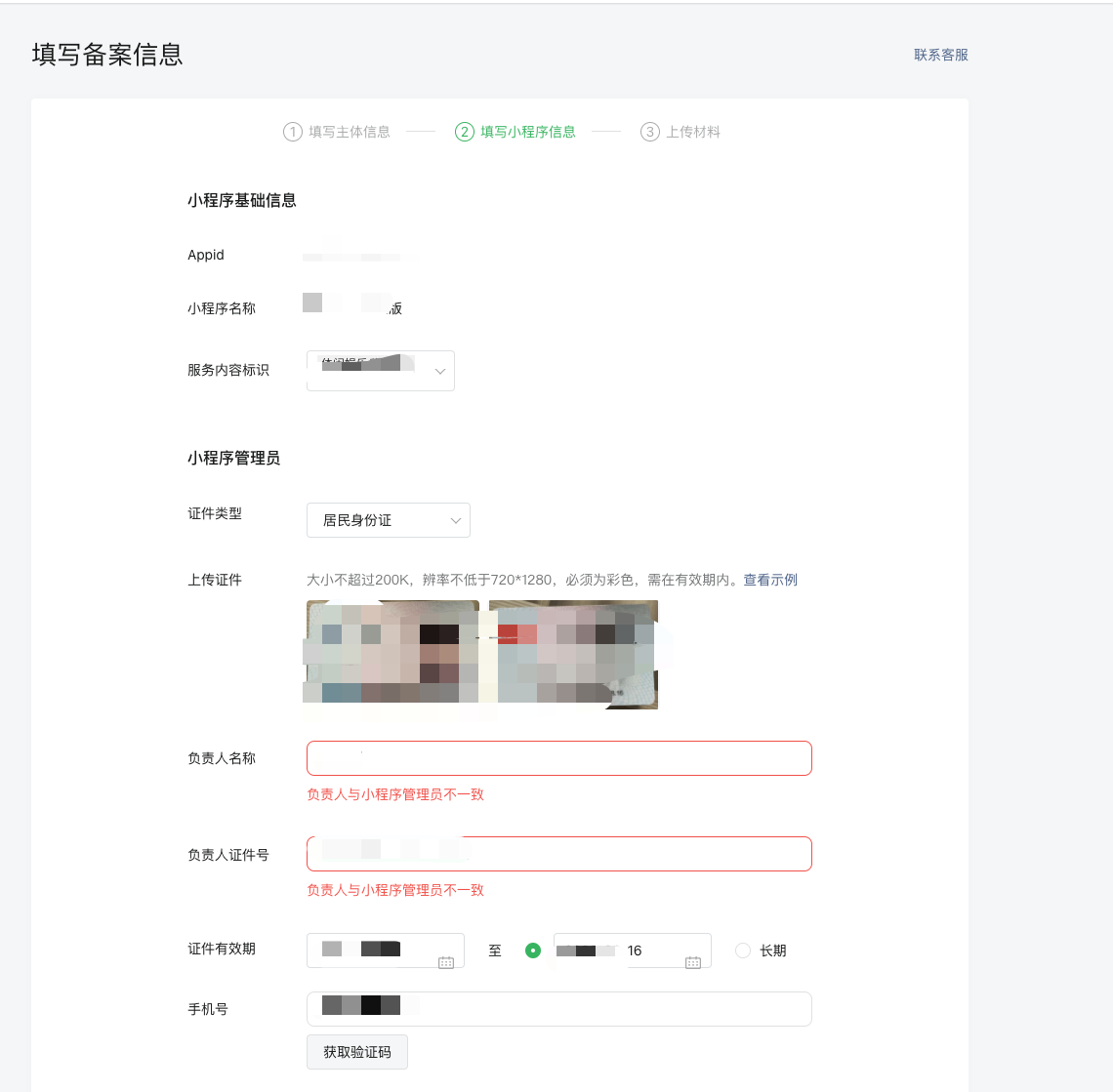
Task: Click the circled 3 step icon
Action: (x=649, y=132)
